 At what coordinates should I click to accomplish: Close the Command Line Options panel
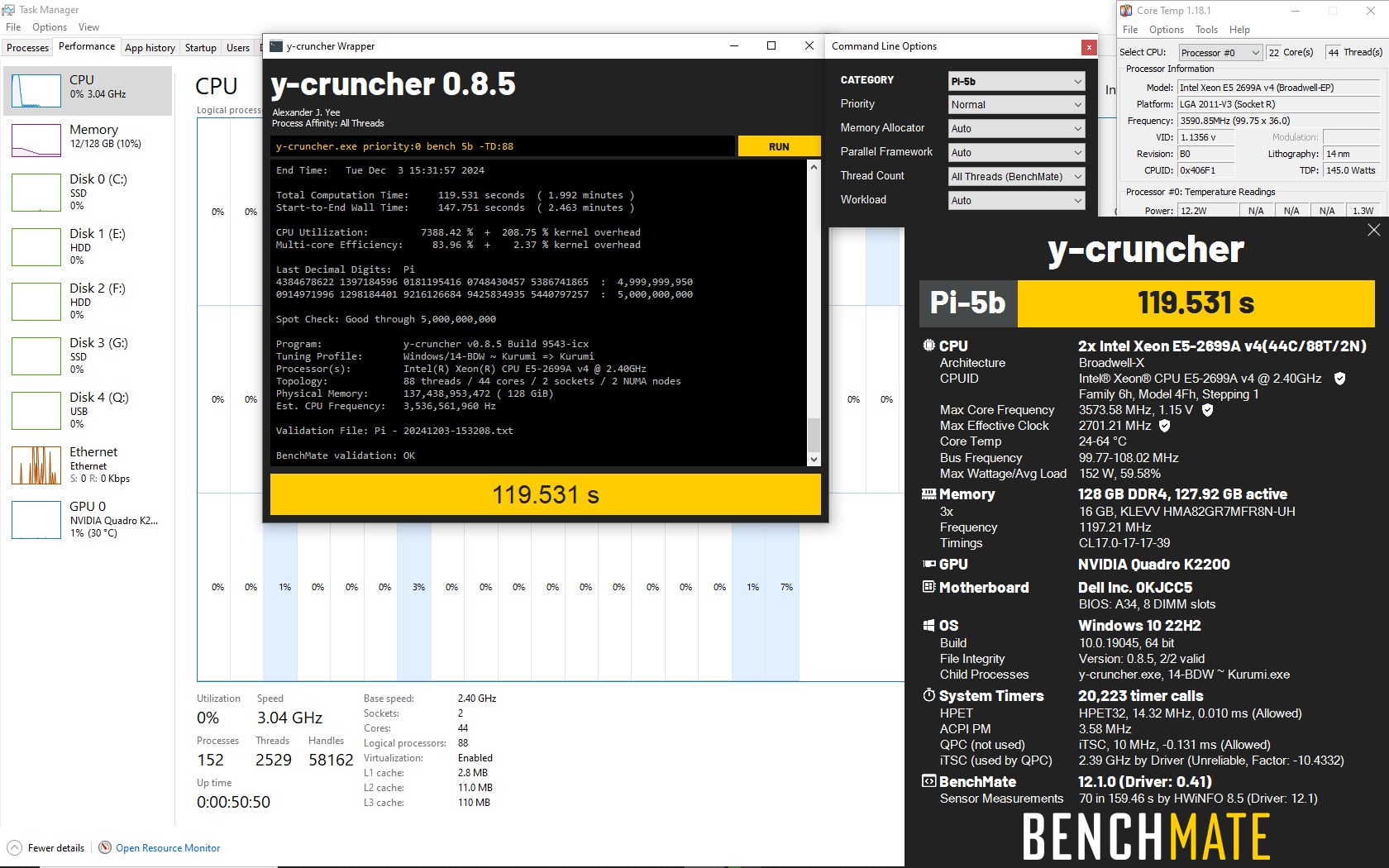click(x=1089, y=47)
